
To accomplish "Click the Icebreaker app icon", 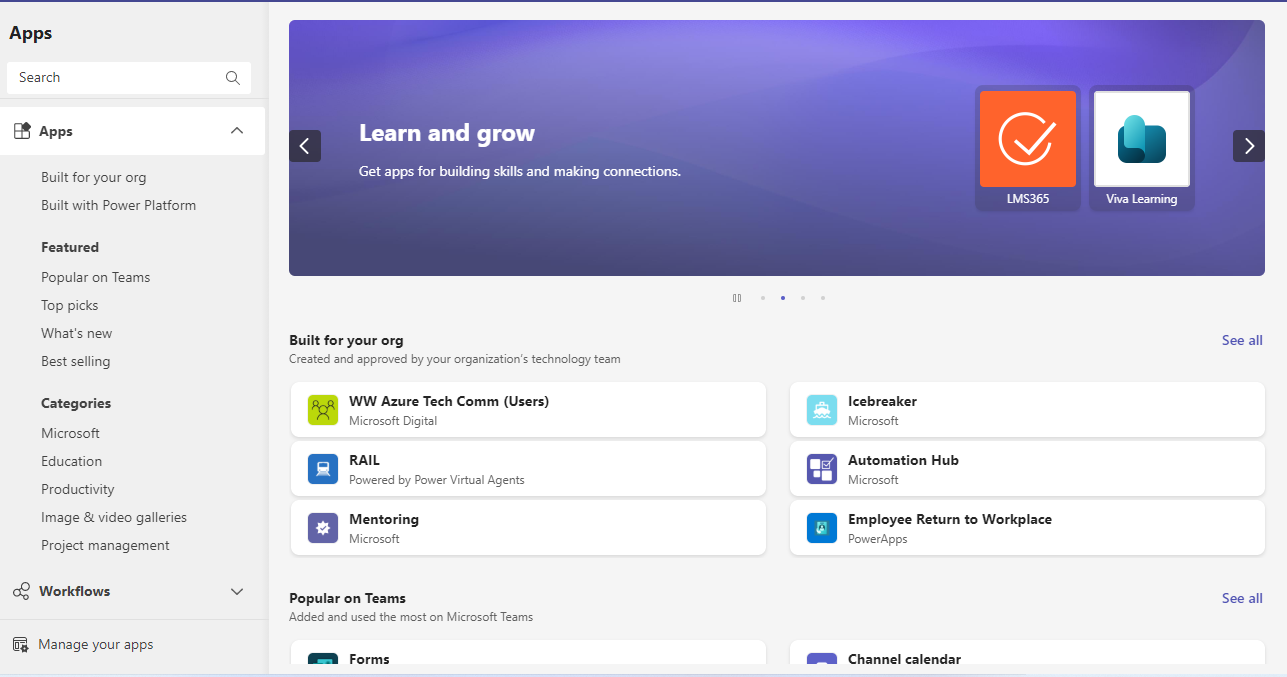I will coord(822,410).
